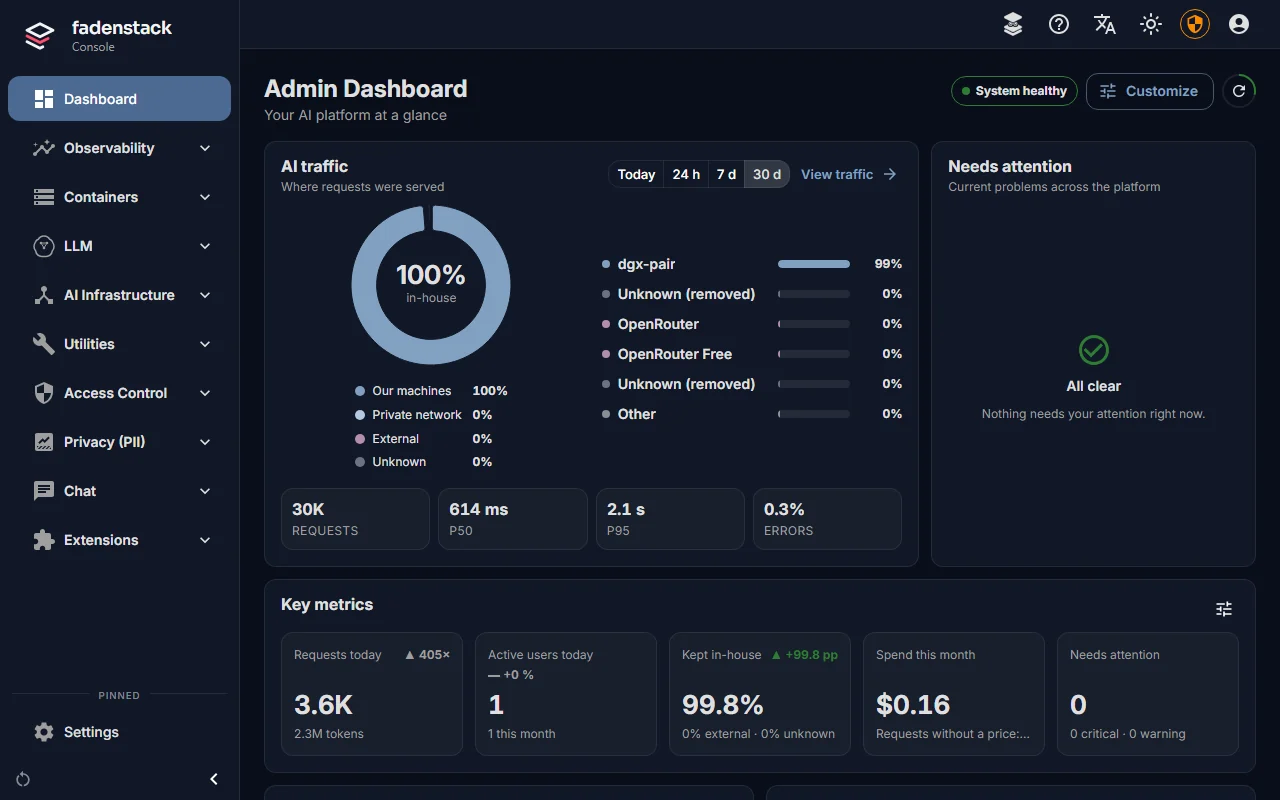This screenshot has width=1280, height=800.
Task: Click the Containers server icon
Action: (x=43, y=197)
